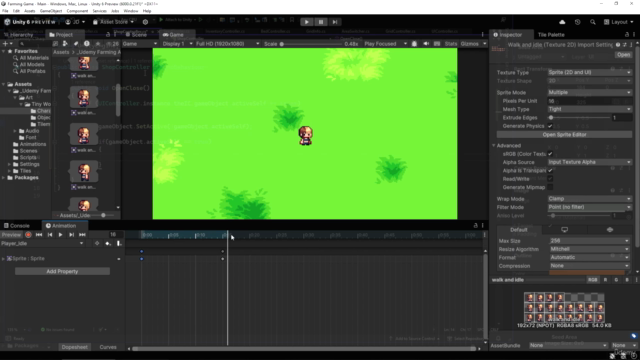Screen dimensions: 640x360
Task: Switch to the Scene tab
Action: click(x=136, y=35)
